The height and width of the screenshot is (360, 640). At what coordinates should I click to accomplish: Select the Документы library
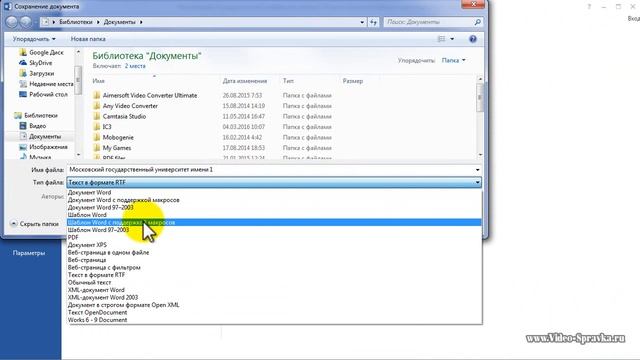(40, 136)
